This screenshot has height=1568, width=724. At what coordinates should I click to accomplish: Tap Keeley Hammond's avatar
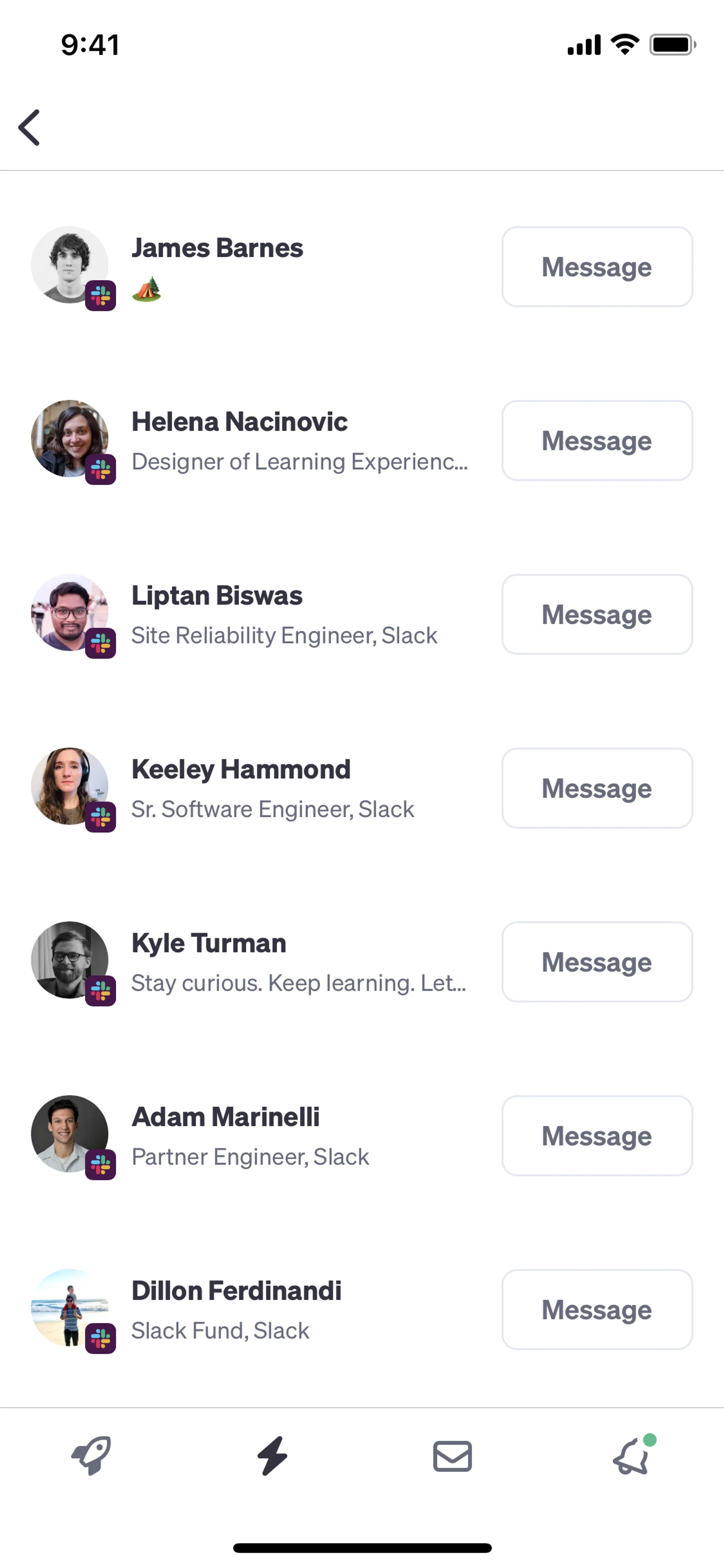click(x=69, y=785)
